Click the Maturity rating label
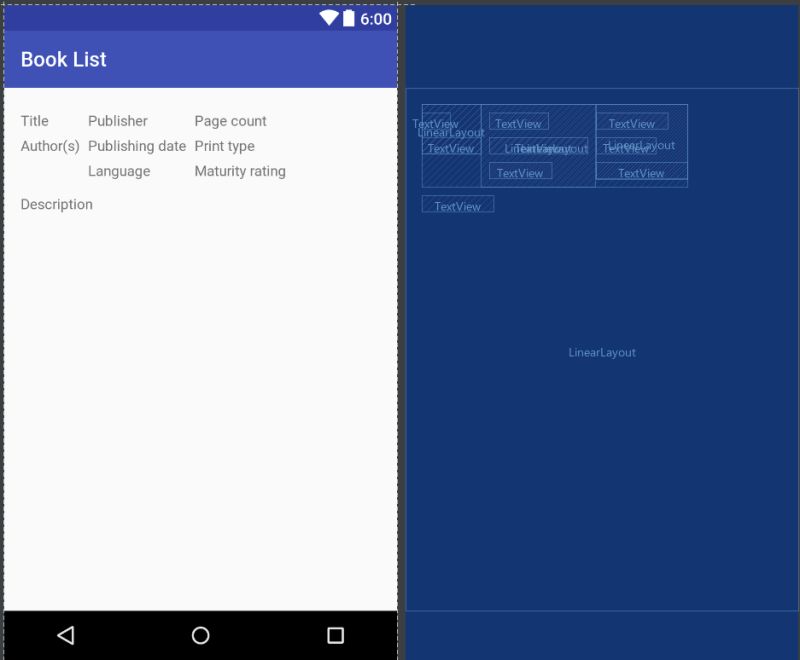 point(240,171)
